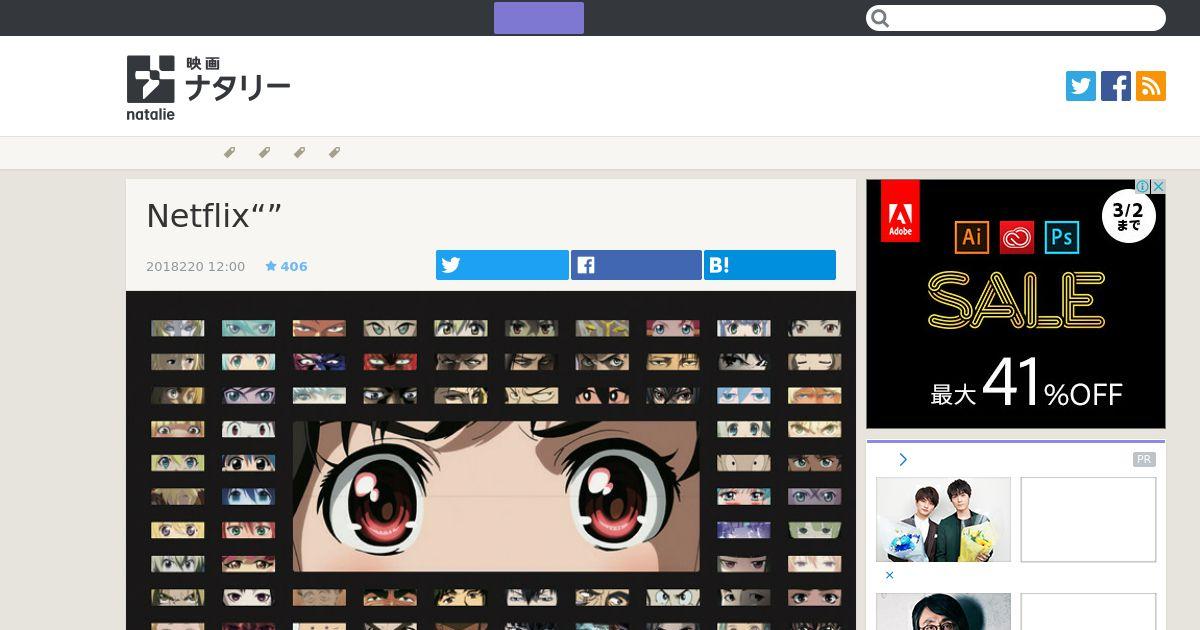
Task: Open the Adobe SALE 41% OFF advertisement
Action: 1016,304
